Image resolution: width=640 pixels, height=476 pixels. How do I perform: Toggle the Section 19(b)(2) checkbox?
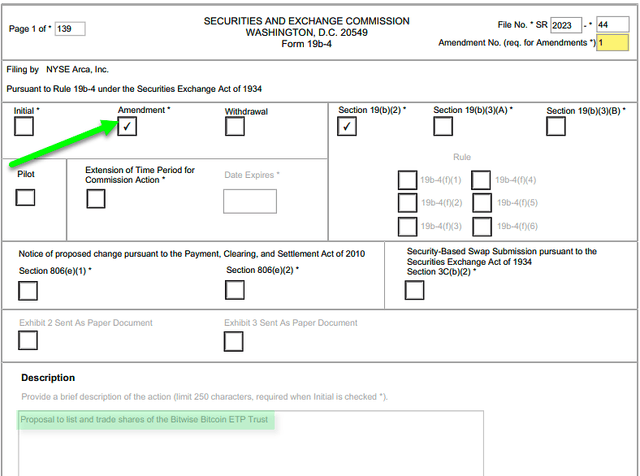click(347, 126)
